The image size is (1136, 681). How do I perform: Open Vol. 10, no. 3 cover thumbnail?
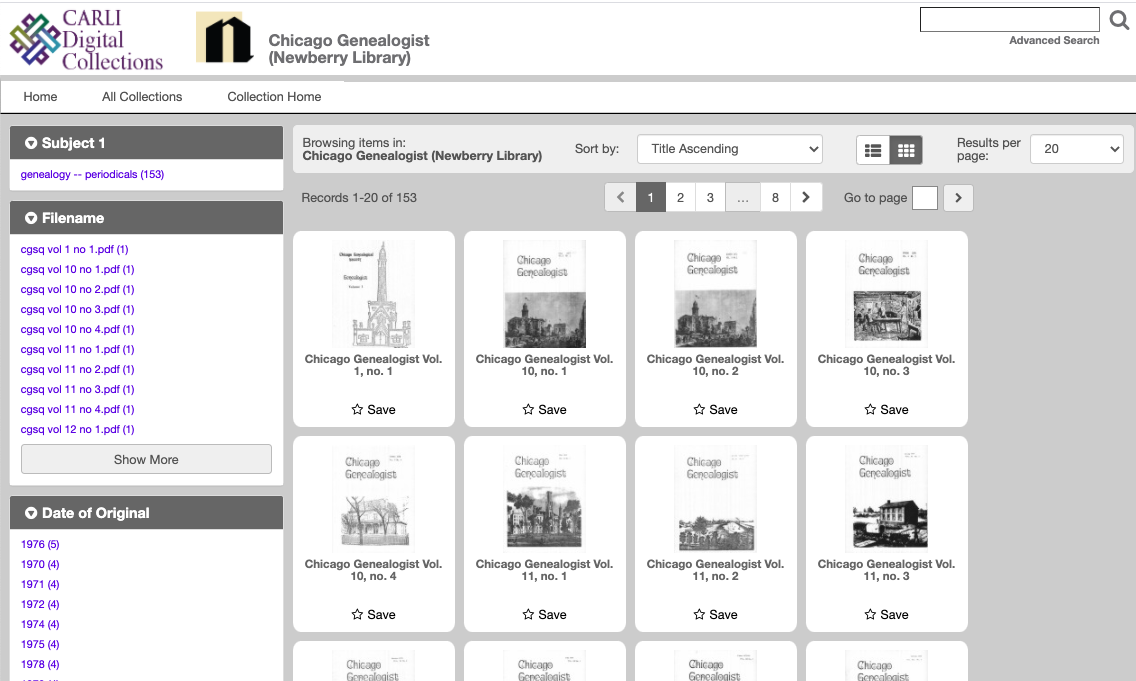click(x=887, y=293)
